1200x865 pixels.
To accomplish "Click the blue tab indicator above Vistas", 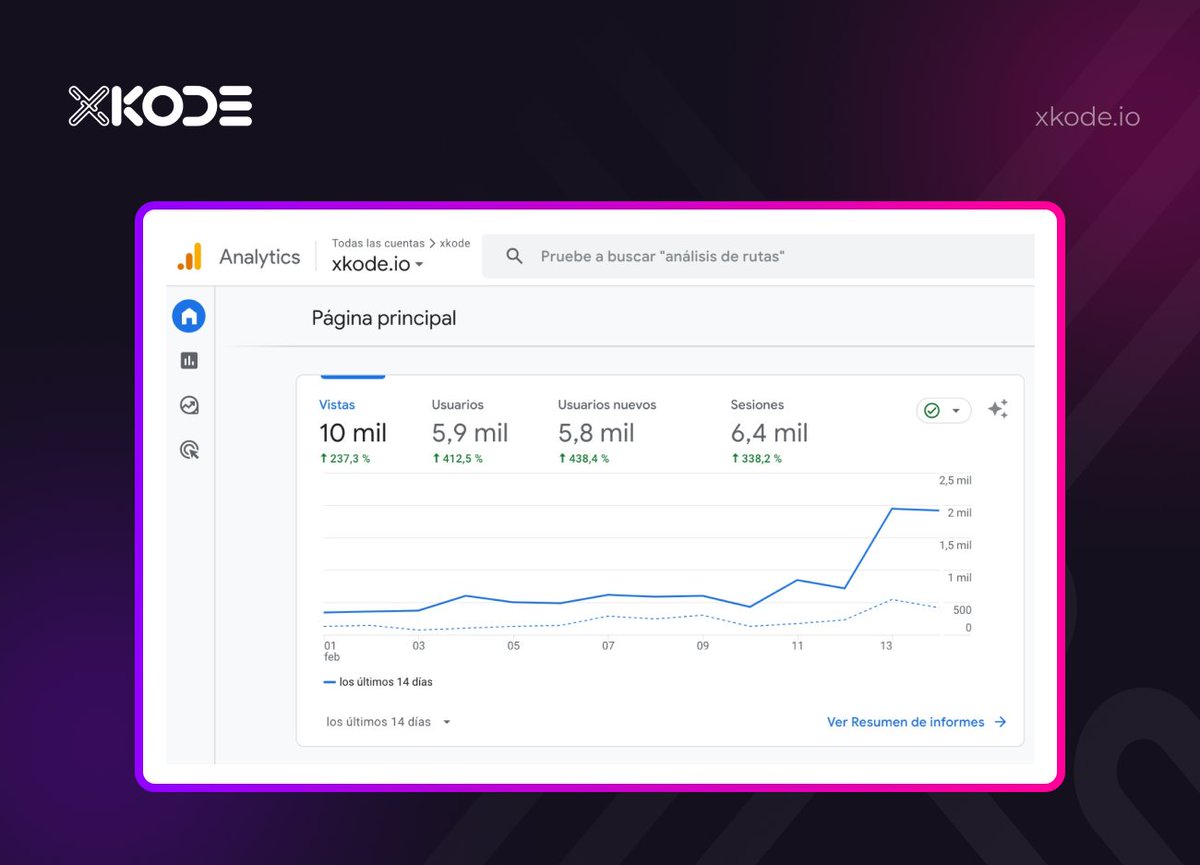I will pyautogui.click(x=352, y=378).
